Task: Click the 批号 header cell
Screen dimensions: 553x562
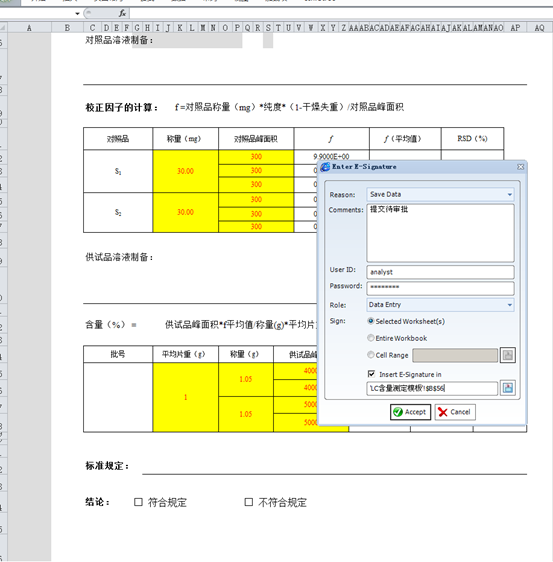Action: tap(118, 354)
